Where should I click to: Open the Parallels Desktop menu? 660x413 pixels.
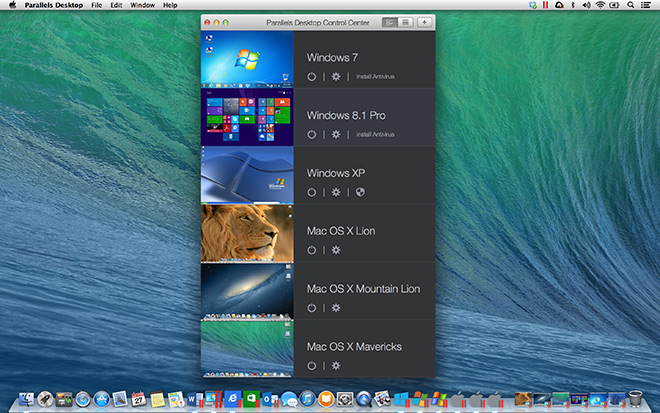(x=53, y=5)
